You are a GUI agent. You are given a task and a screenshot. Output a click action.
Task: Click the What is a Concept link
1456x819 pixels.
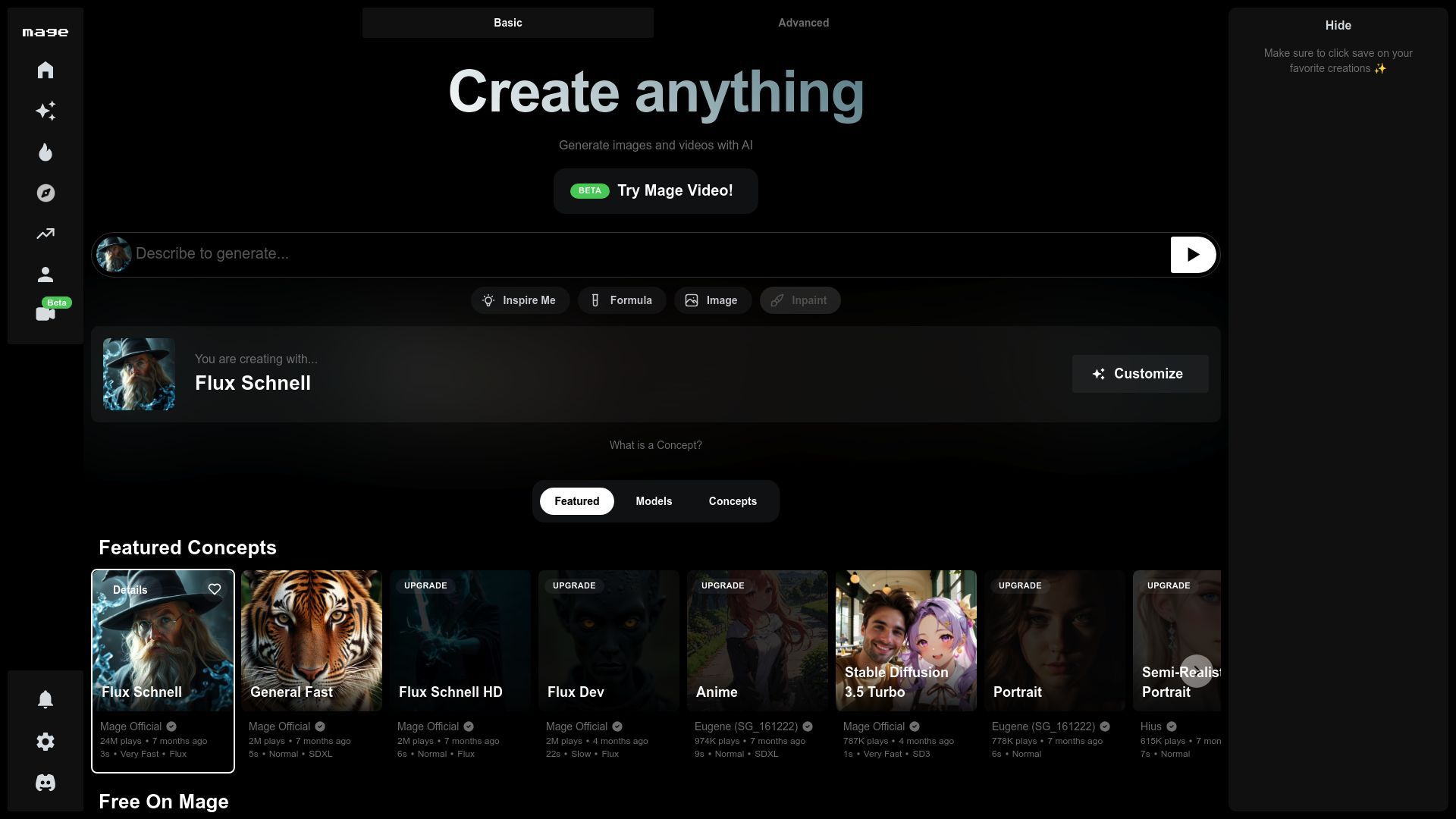(x=655, y=445)
